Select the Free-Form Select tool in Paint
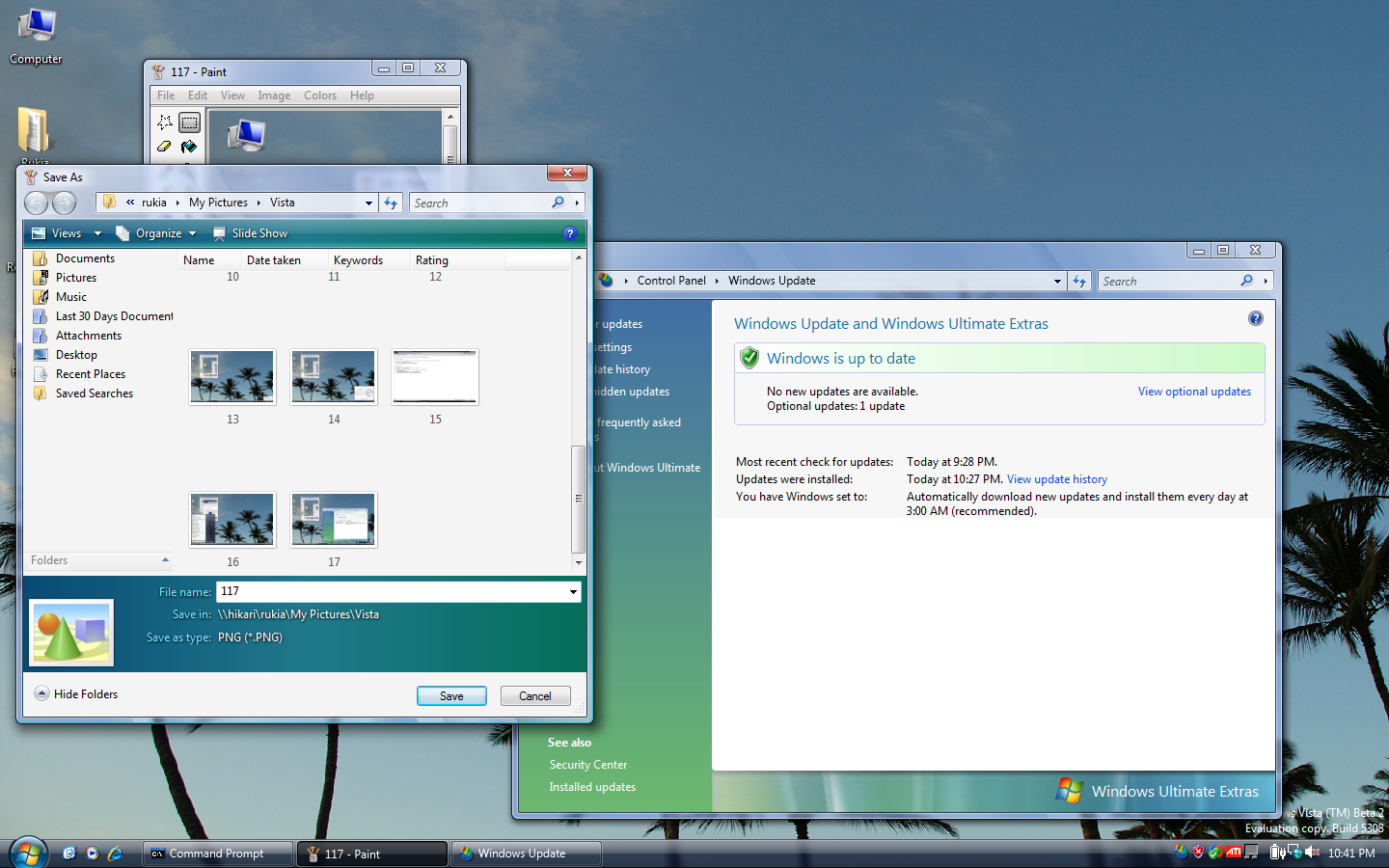Image resolution: width=1389 pixels, height=868 pixels. tap(165, 122)
